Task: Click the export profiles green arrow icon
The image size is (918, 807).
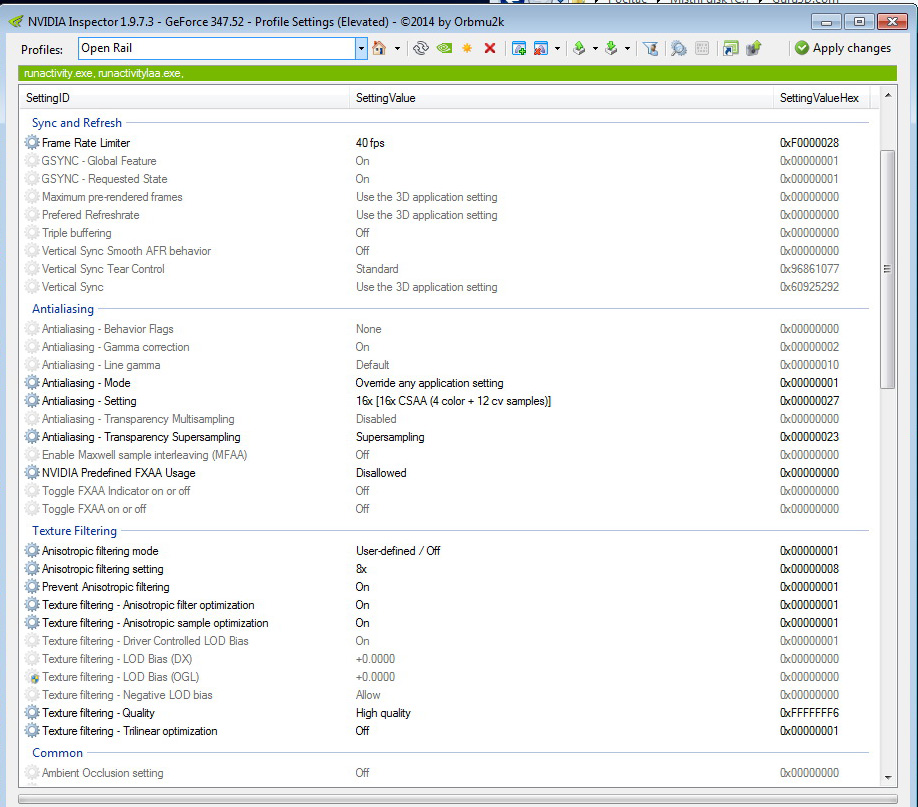Action: pos(579,48)
